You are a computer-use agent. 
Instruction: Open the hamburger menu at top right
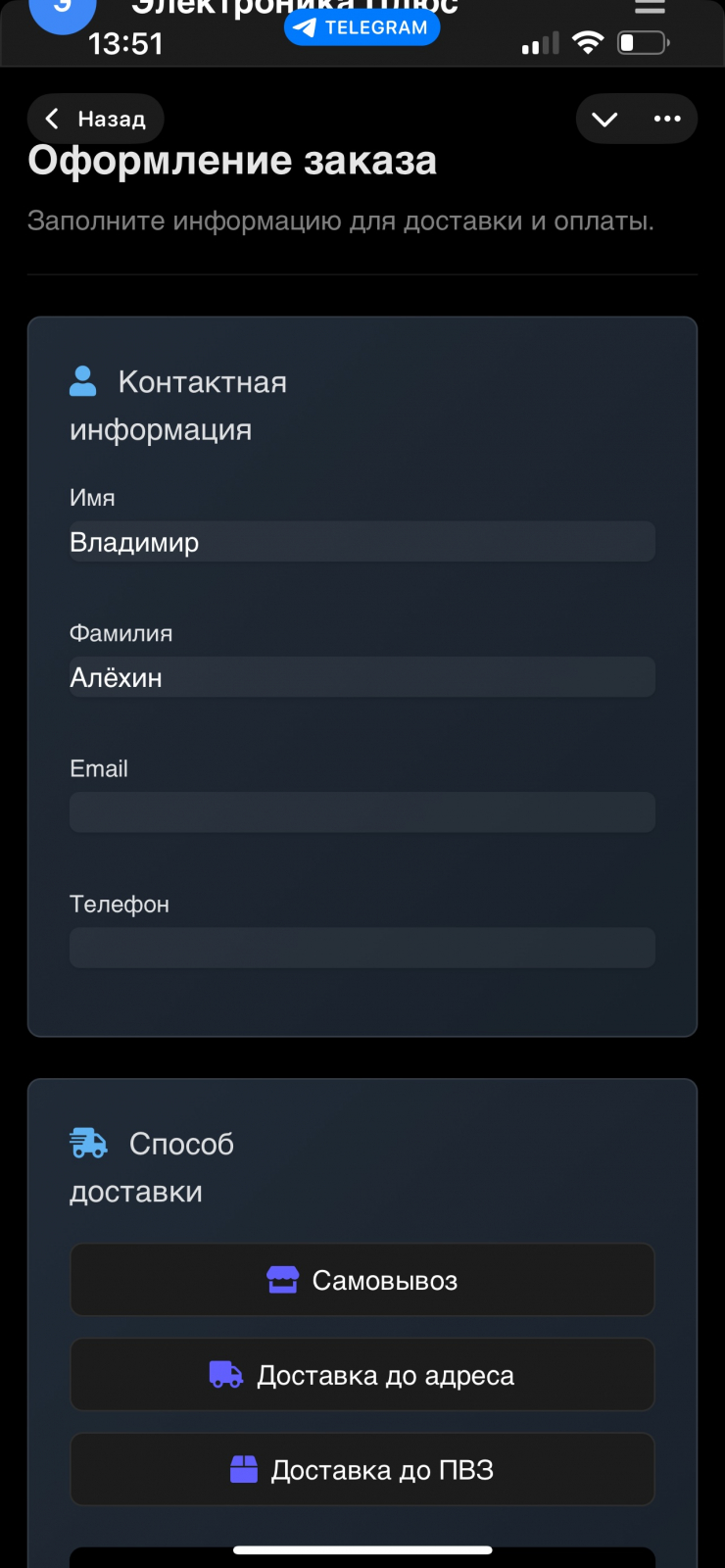[650, 8]
